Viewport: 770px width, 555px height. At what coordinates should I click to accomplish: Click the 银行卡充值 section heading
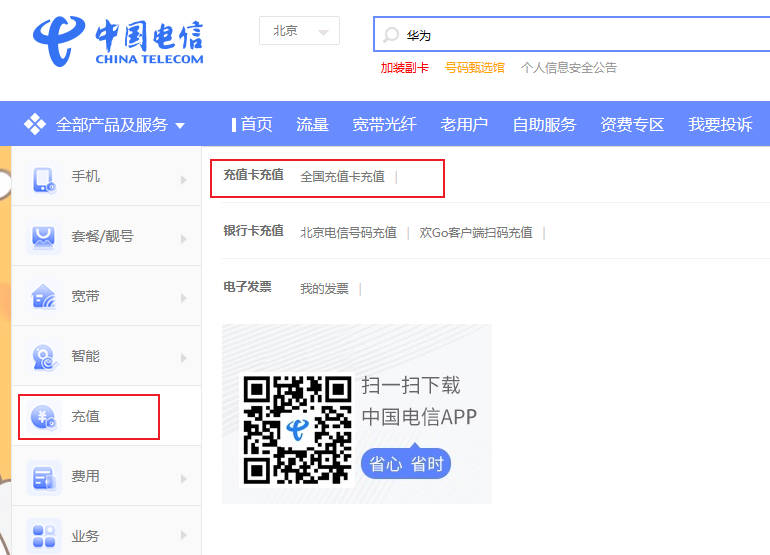pyautogui.click(x=253, y=231)
